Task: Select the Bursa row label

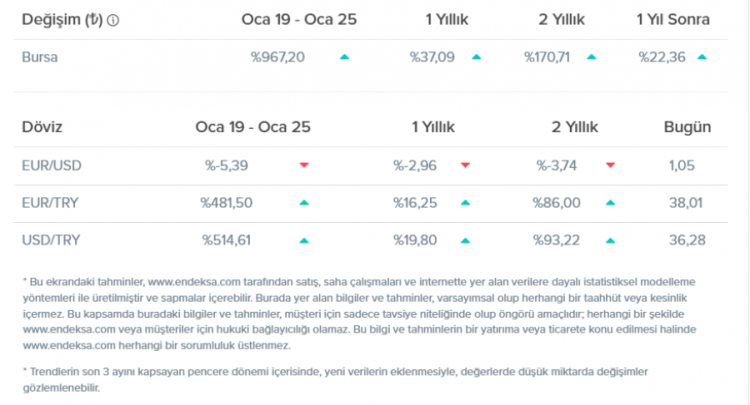Action: coord(39,57)
